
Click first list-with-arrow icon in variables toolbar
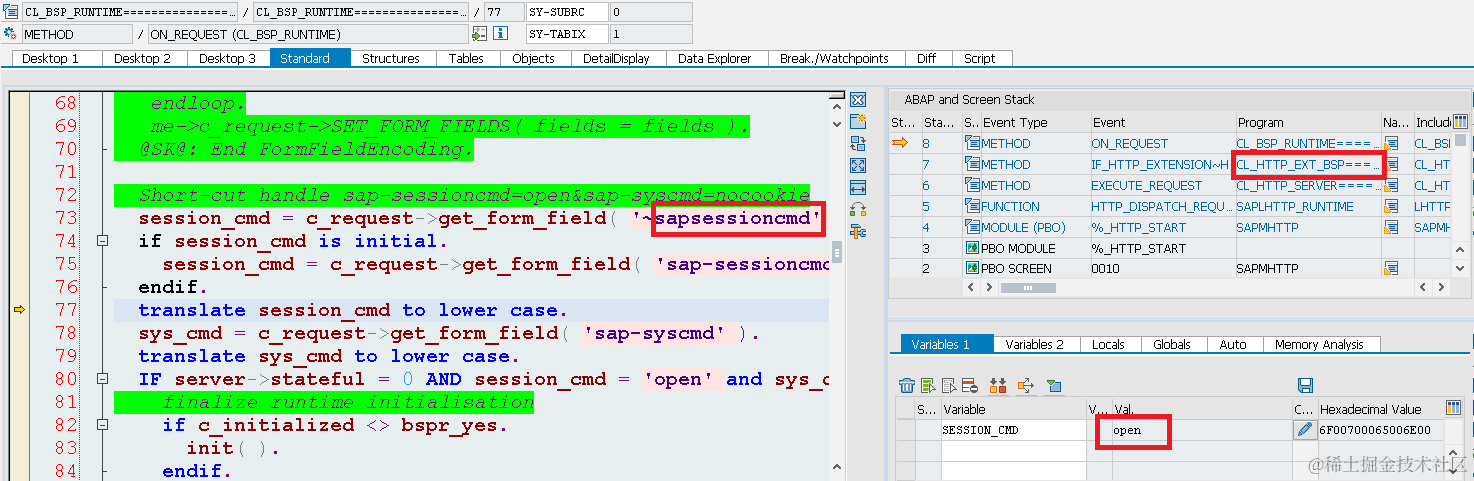[929, 386]
